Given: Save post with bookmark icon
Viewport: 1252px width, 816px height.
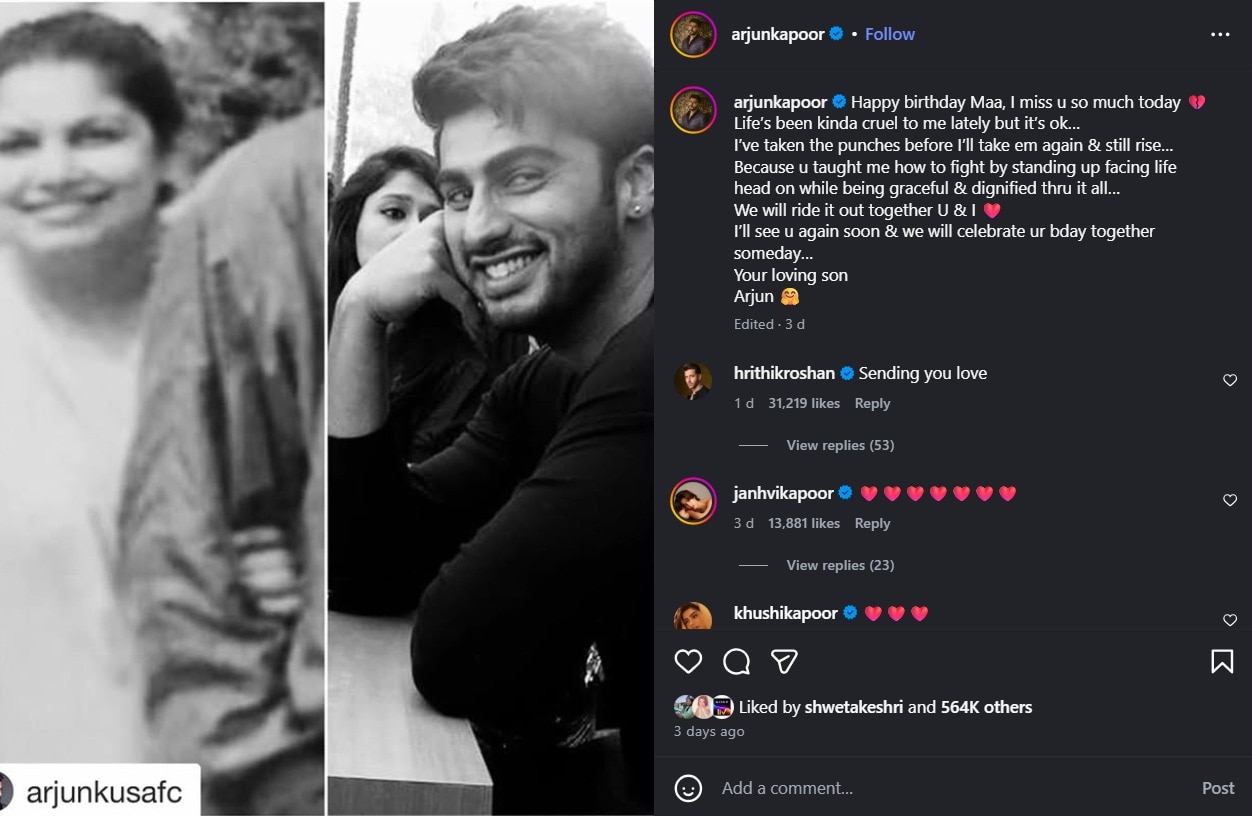Looking at the screenshot, I should (x=1221, y=661).
